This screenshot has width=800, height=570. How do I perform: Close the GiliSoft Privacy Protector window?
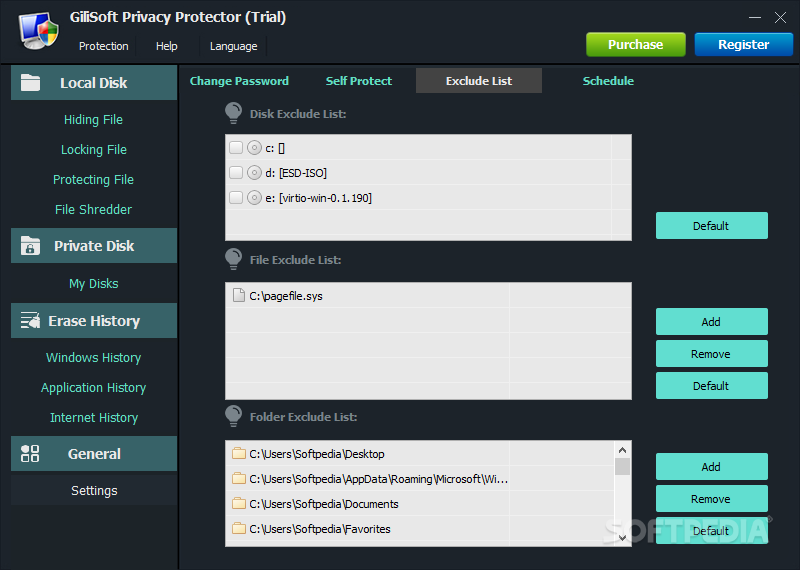pos(780,17)
